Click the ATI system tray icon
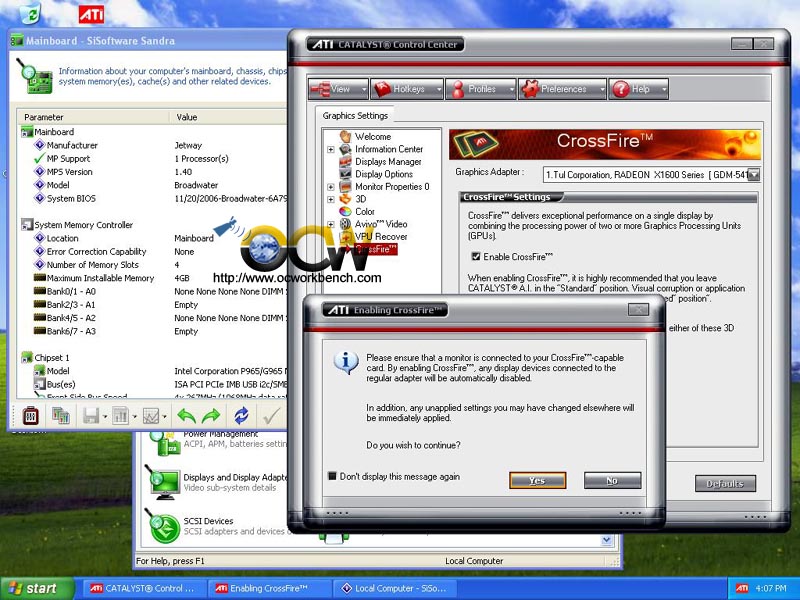 coord(742,588)
